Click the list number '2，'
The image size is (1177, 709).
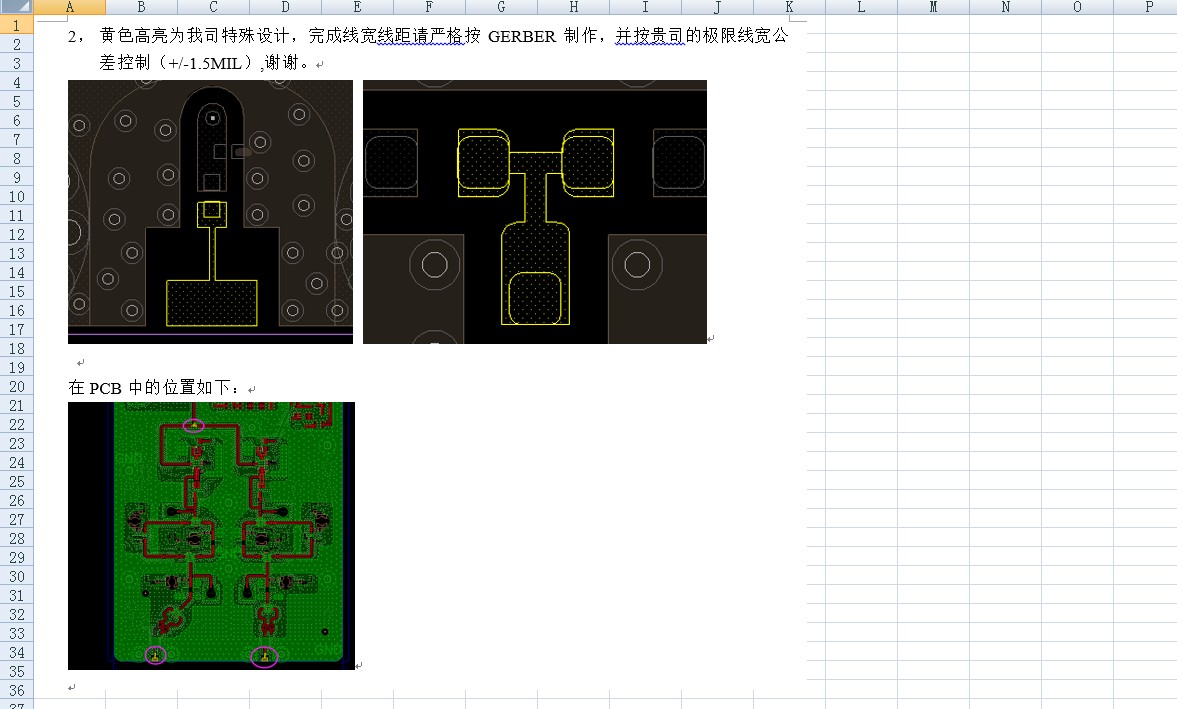[x=76, y=36]
